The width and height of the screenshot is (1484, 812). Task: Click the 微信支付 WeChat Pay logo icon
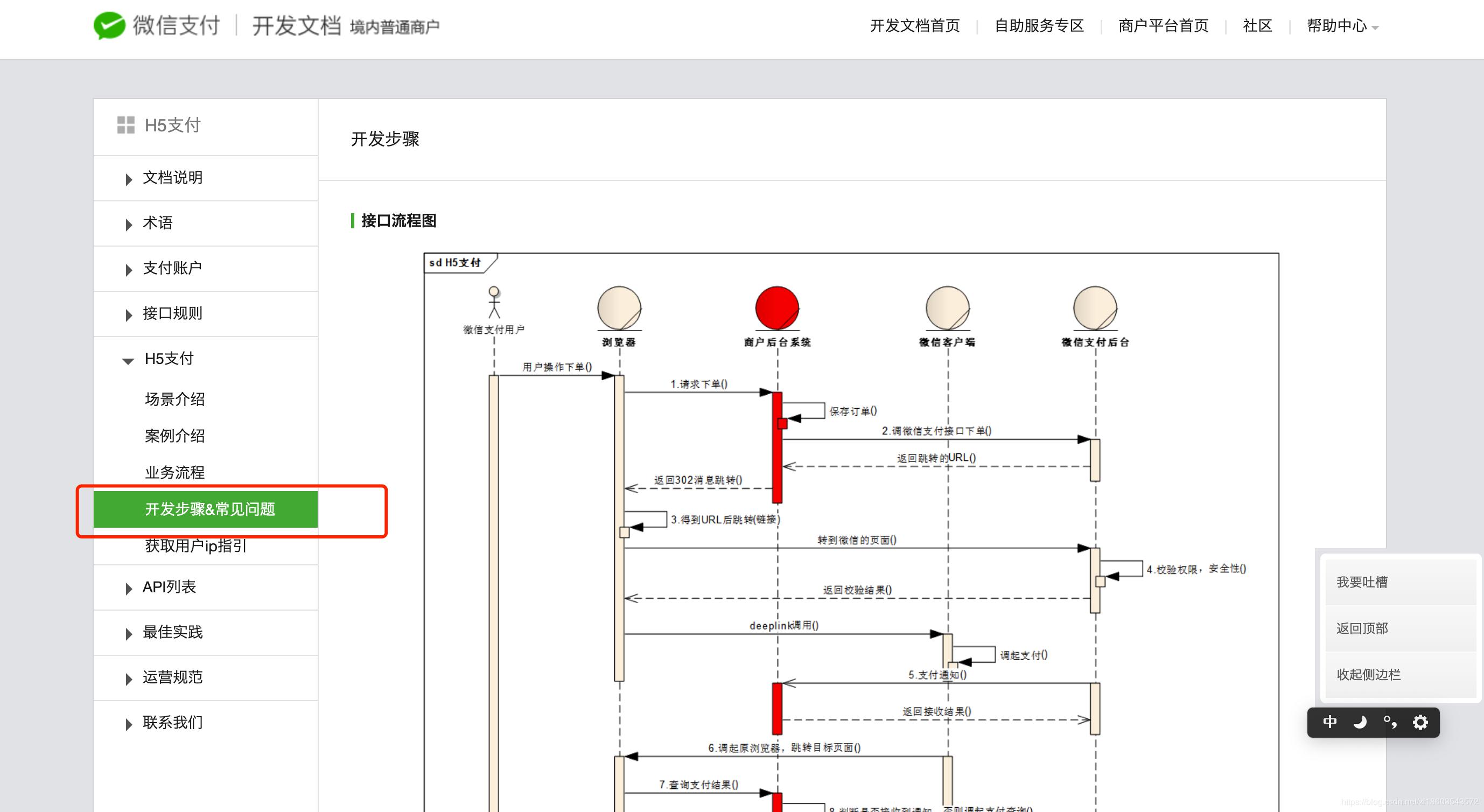109,25
